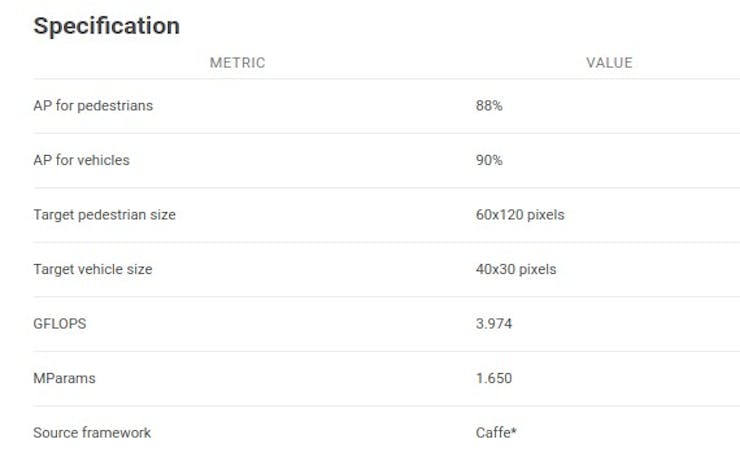Click the VALUE column header
740x452 pixels.
click(x=609, y=63)
